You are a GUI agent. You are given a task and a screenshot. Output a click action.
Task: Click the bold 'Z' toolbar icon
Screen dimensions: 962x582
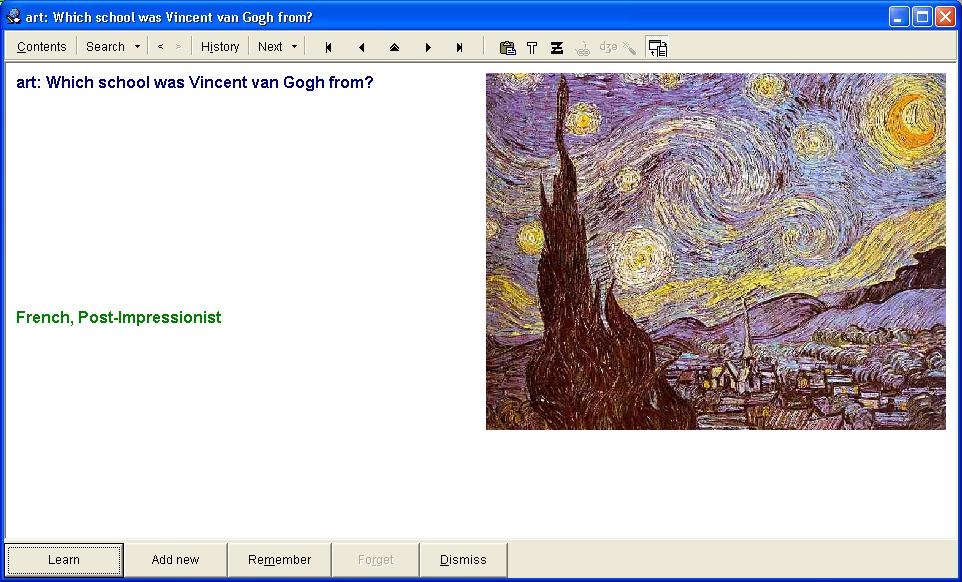click(557, 47)
